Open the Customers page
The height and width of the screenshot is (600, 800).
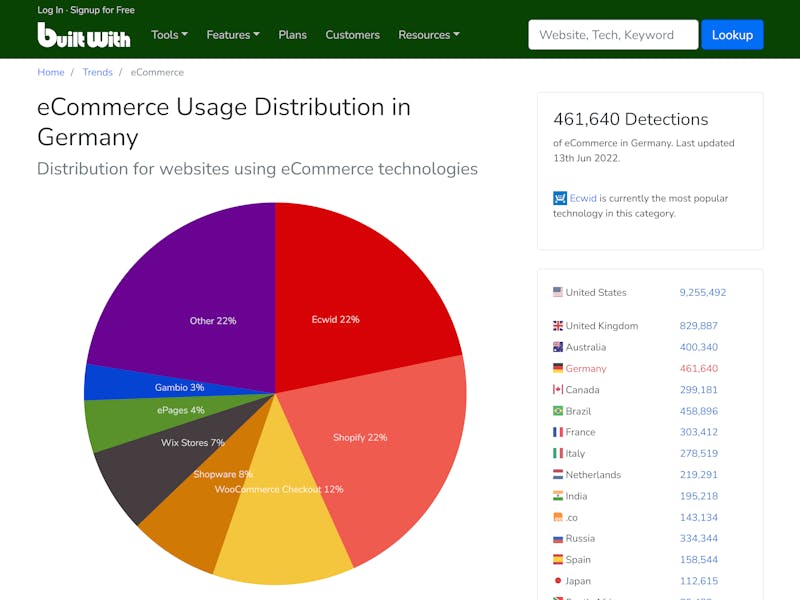pyautogui.click(x=353, y=35)
